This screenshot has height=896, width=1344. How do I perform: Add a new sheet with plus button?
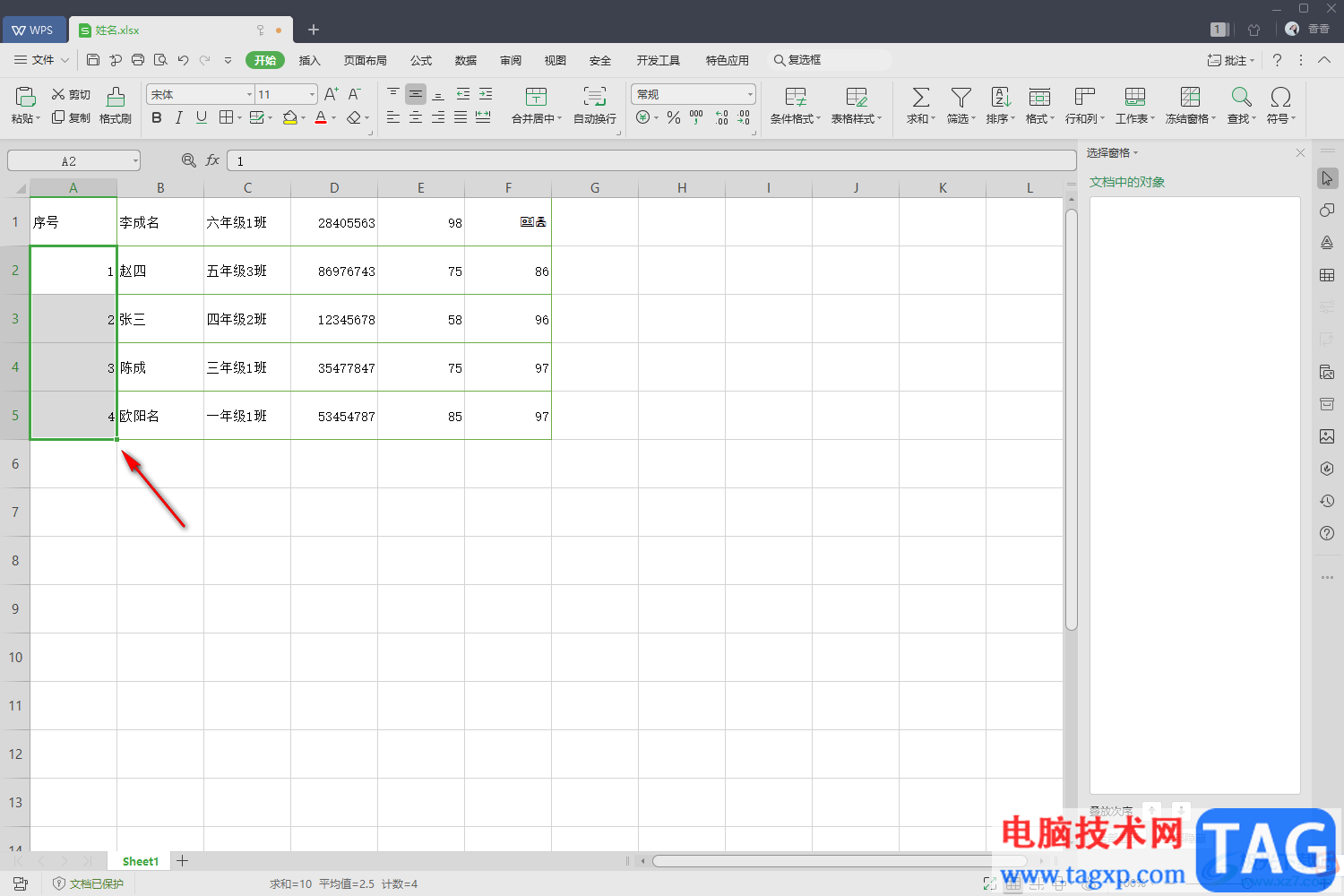click(183, 861)
